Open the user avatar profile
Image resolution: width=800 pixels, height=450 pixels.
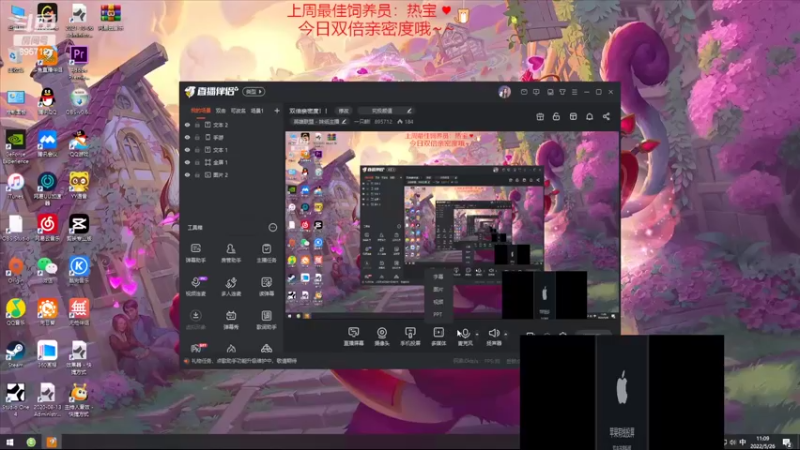coord(504,92)
